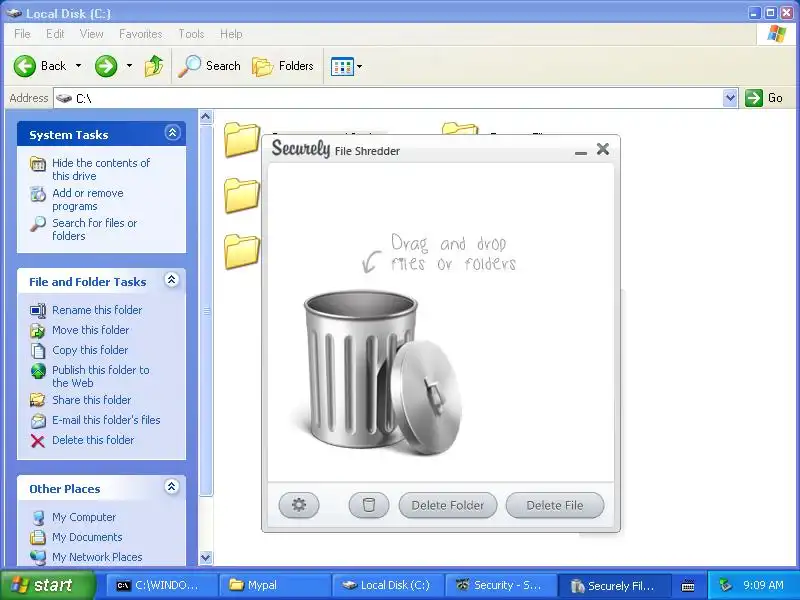Open My Network Places link
The image size is (800, 600).
pyautogui.click(x=97, y=557)
